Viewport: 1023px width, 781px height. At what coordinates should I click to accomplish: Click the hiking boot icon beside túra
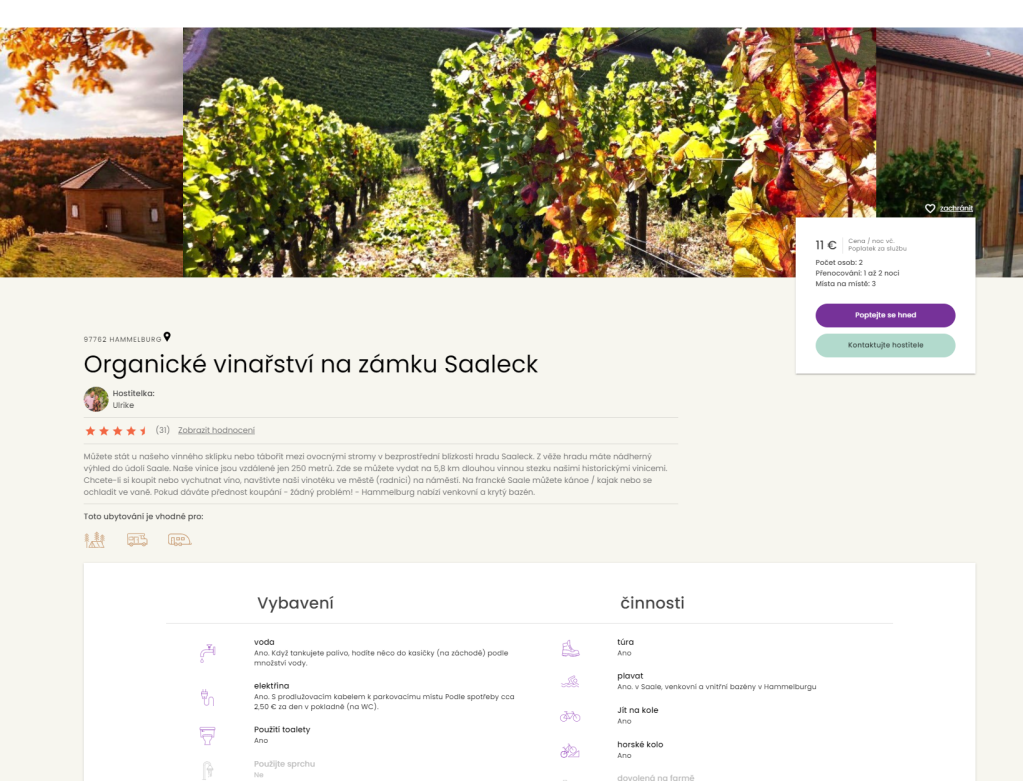[x=570, y=648]
